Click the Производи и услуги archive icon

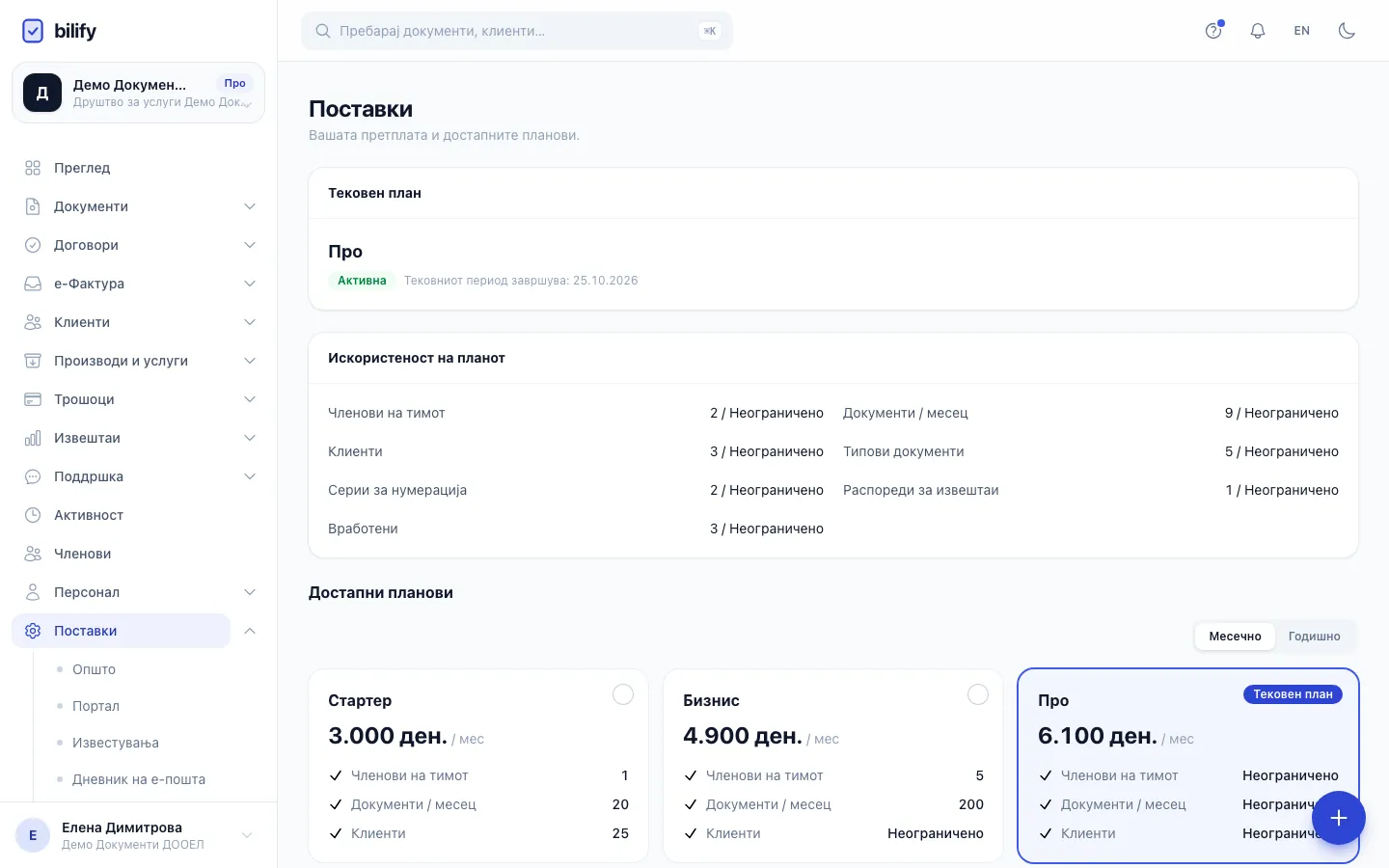(x=33, y=361)
